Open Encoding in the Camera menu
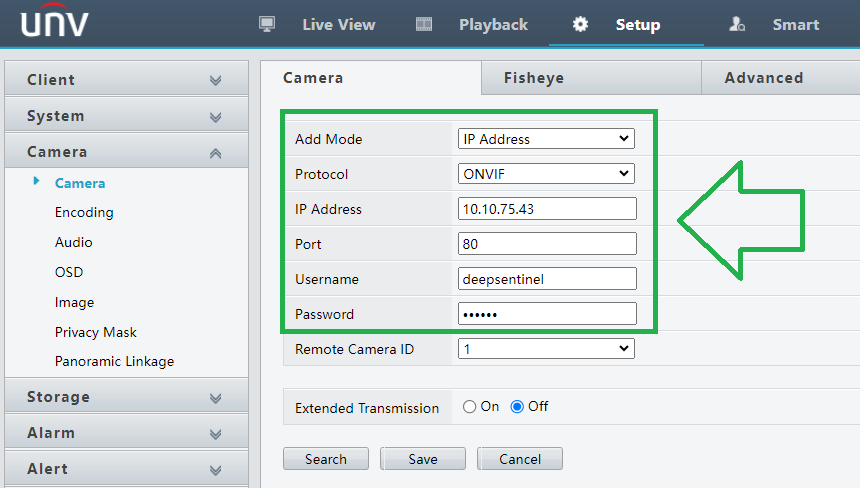860x488 pixels. coord(84,212)
